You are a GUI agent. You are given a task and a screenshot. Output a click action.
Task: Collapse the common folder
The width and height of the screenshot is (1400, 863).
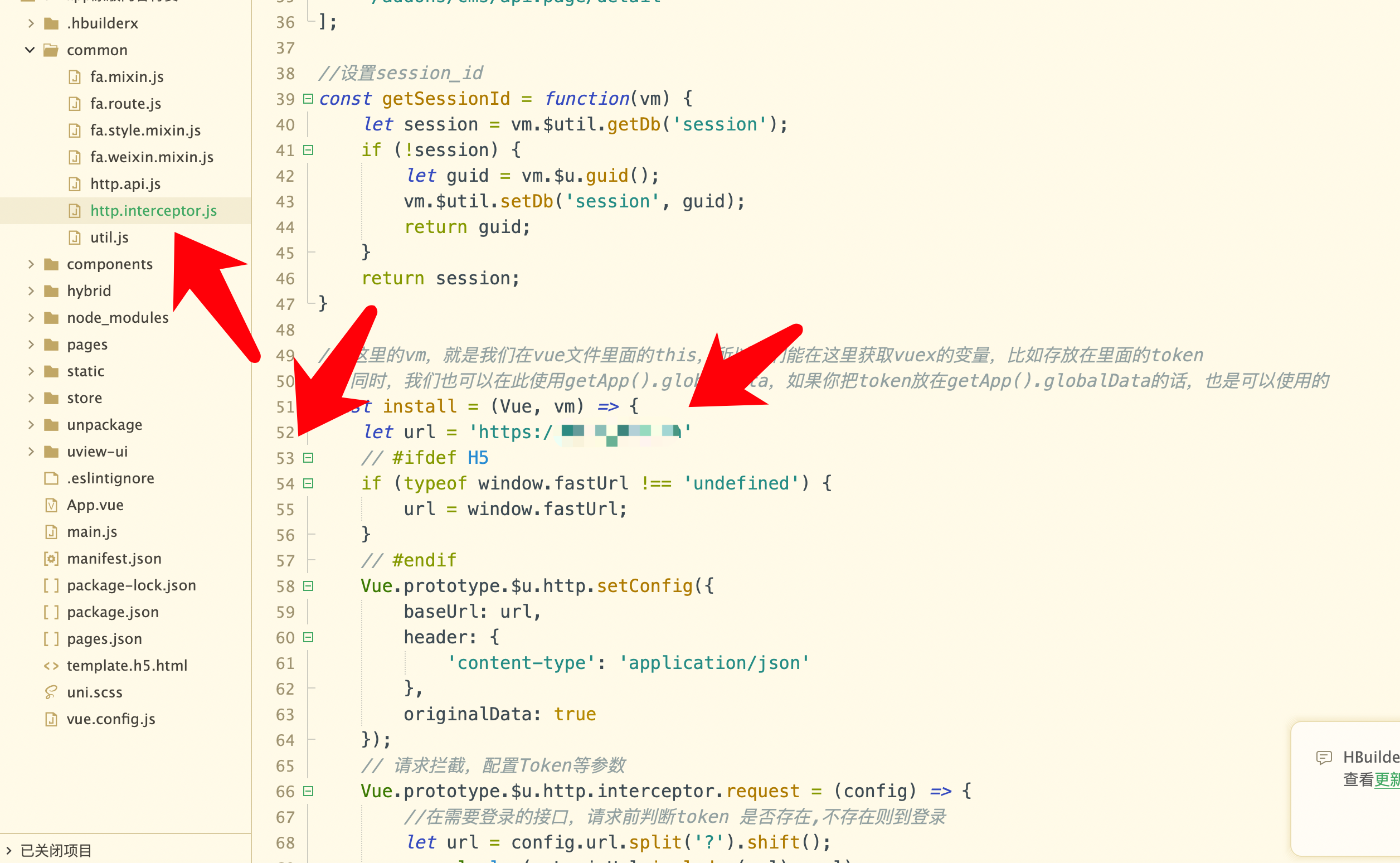pos(30,50)
